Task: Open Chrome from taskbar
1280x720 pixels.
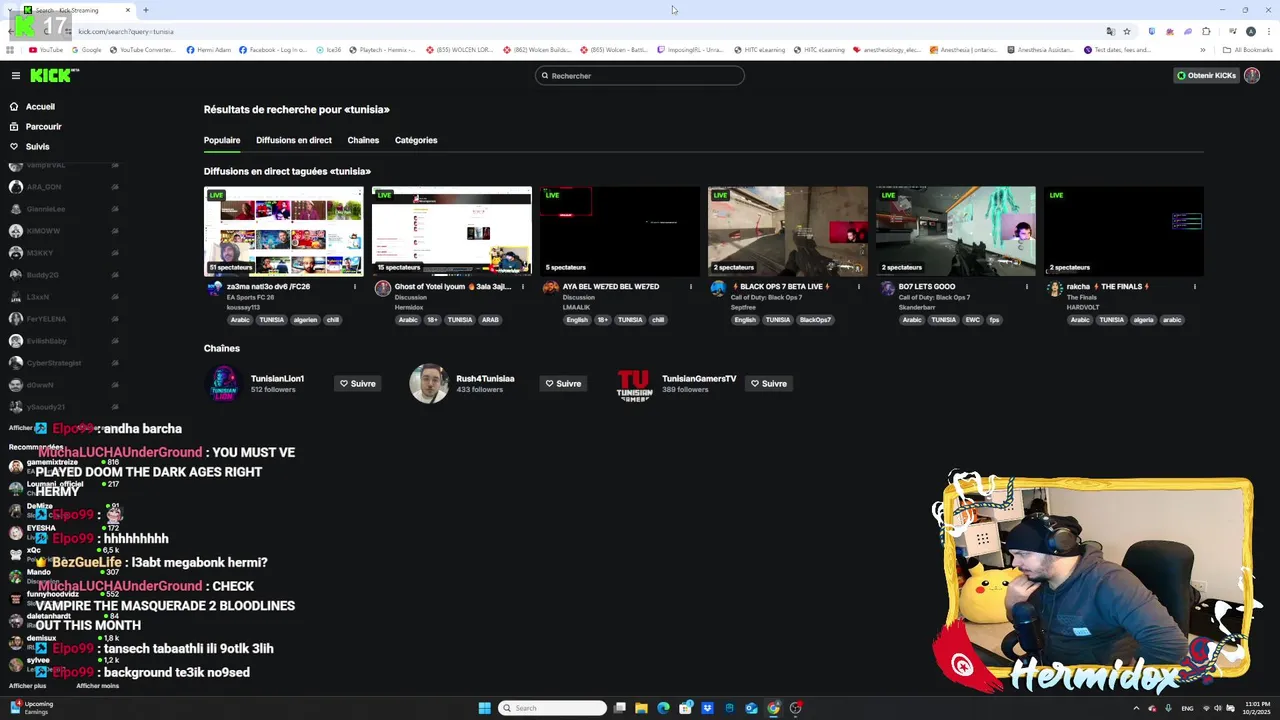Action: (773, 708)
